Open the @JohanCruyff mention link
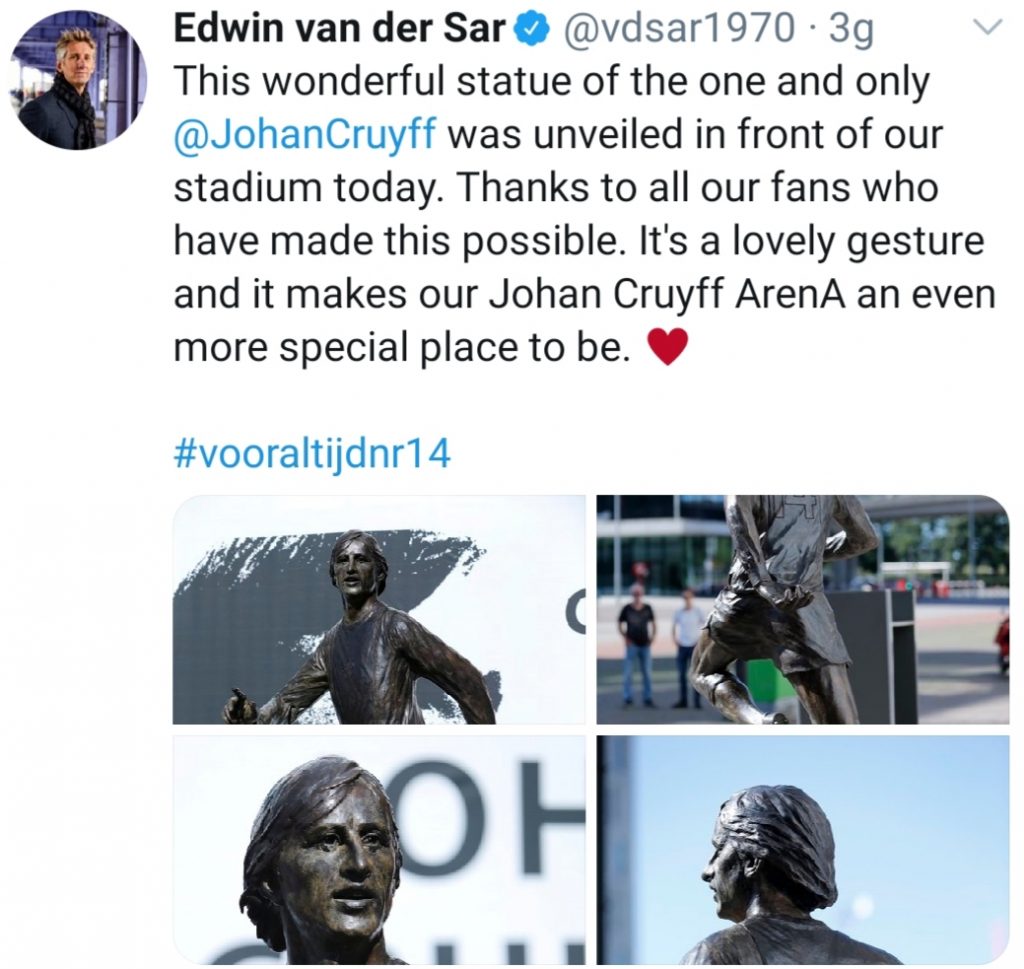This screenshot has height=969, width=1024. [304, 135]
